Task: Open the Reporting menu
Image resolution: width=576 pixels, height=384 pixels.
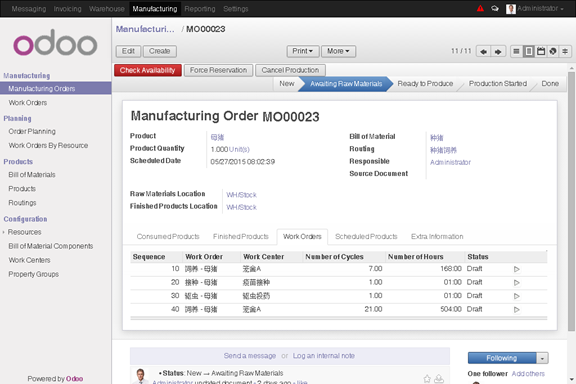Action: (200, 9)
